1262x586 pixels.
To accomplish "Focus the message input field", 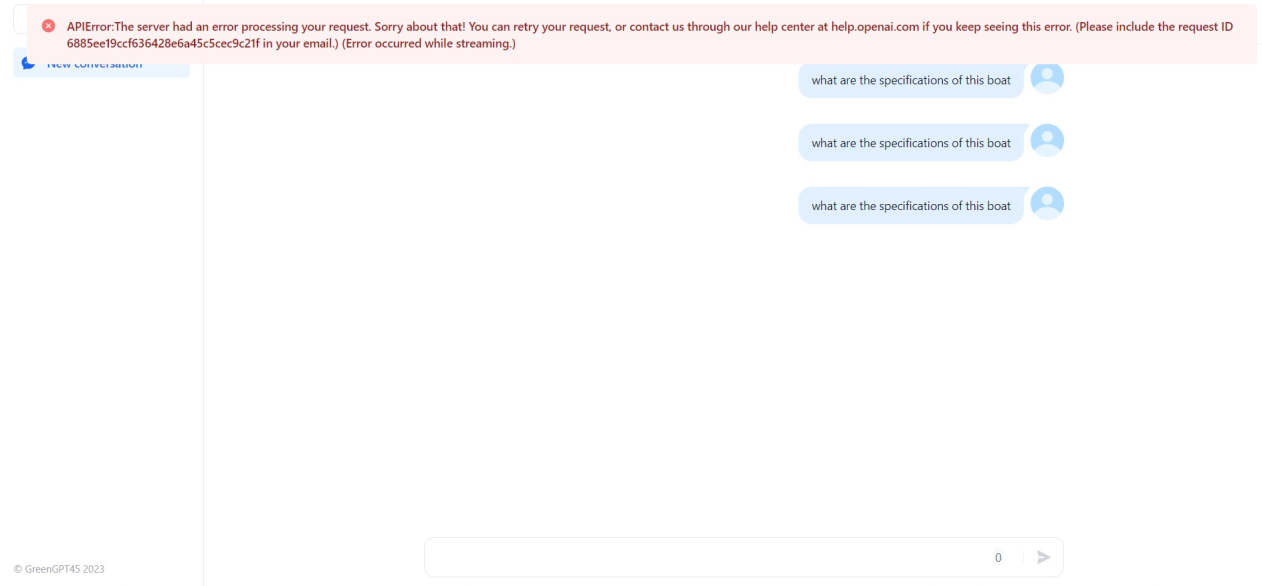I will (700, 557).
